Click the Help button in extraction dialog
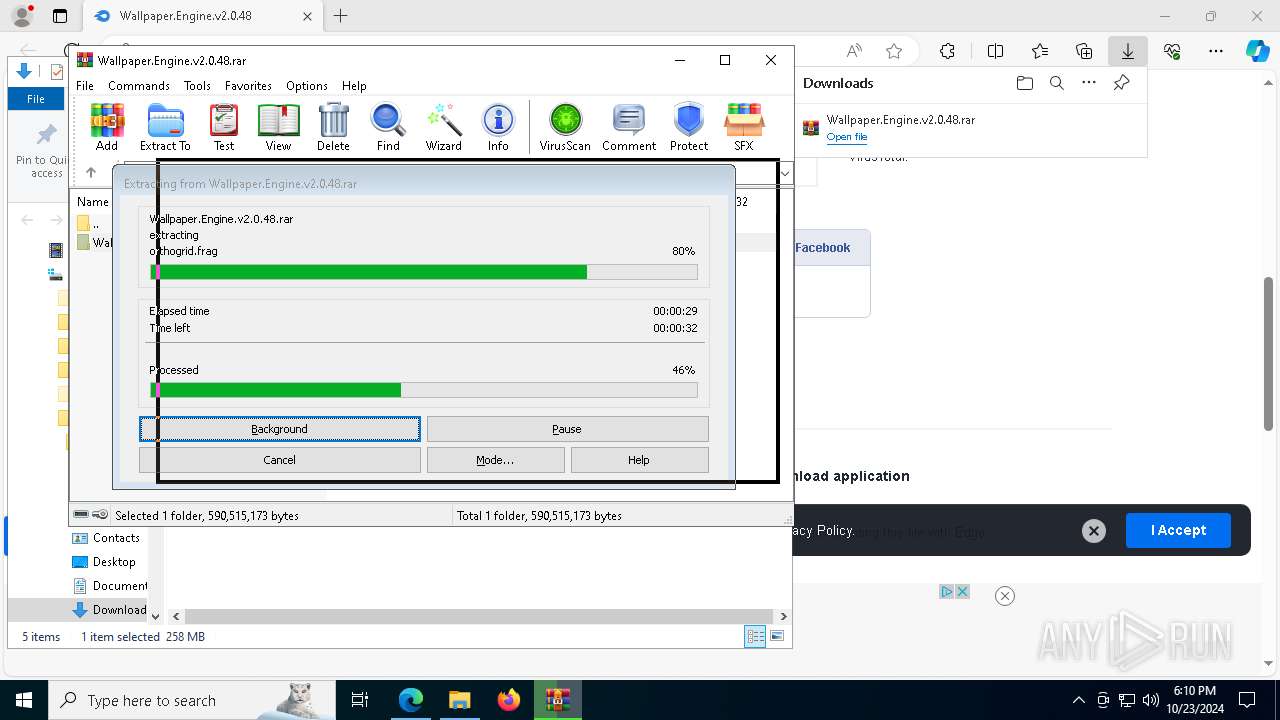Image resolution: width=1280 pixels, height=720 pixels. pos(639,460)
